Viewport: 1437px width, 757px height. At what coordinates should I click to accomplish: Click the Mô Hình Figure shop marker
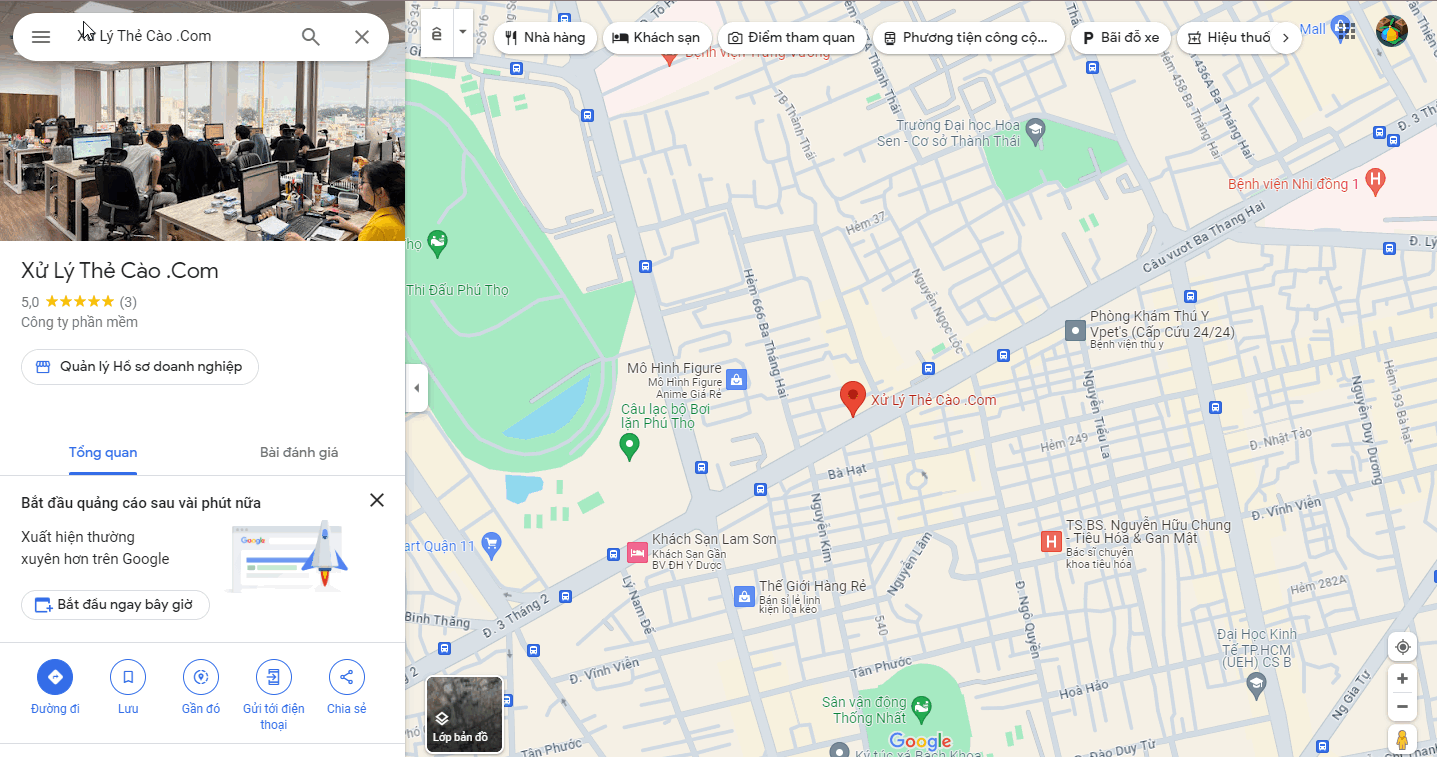(737, 379)
